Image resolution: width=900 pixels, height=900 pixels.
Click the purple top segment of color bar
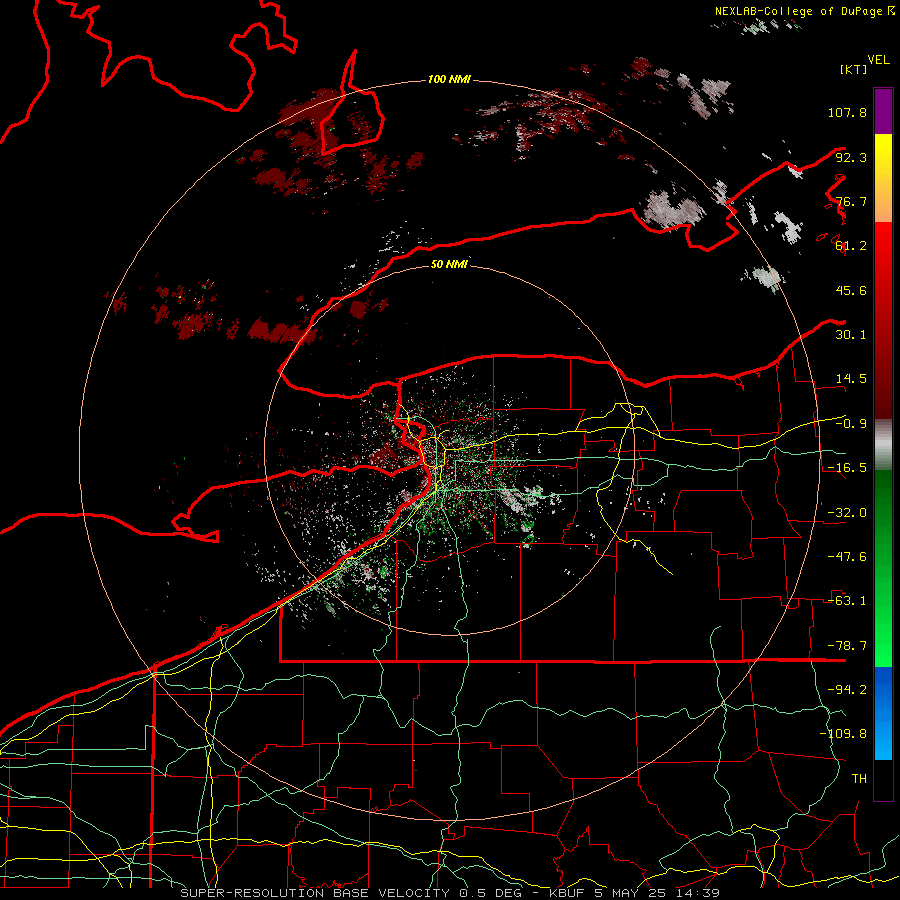pos(883,111)
